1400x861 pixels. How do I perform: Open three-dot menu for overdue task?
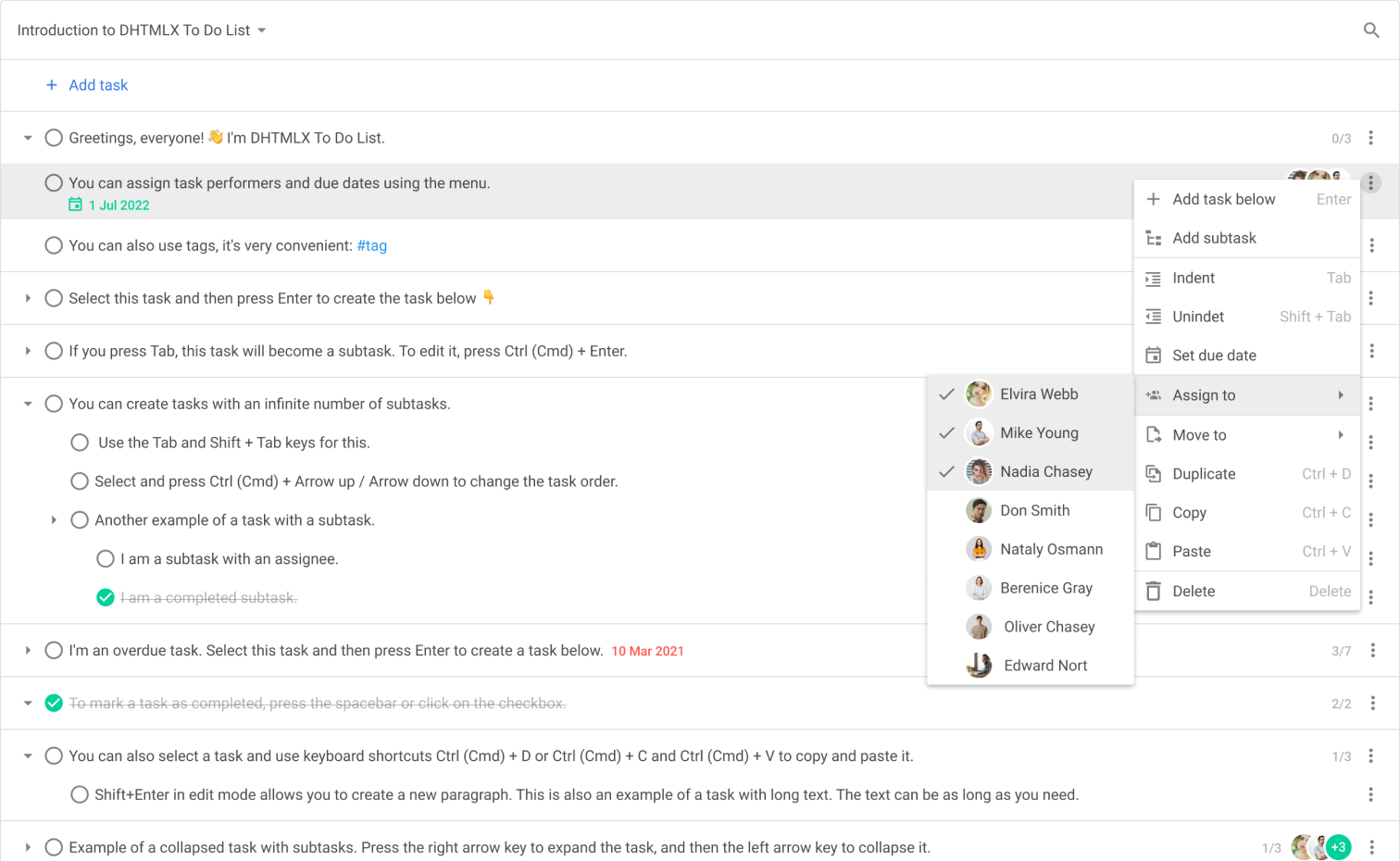pyautogui.click(x=1372, y=651)
